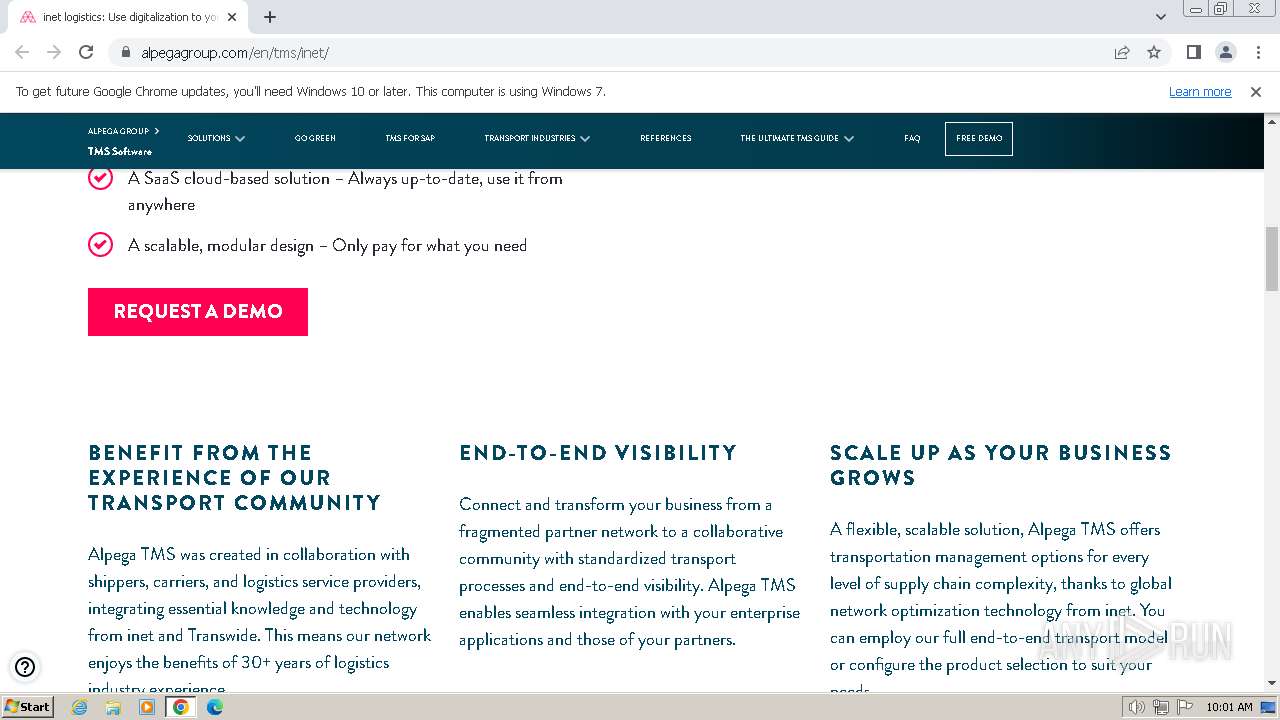
Task: Close the inet logistics tab
Action: (x=232, y=17)
